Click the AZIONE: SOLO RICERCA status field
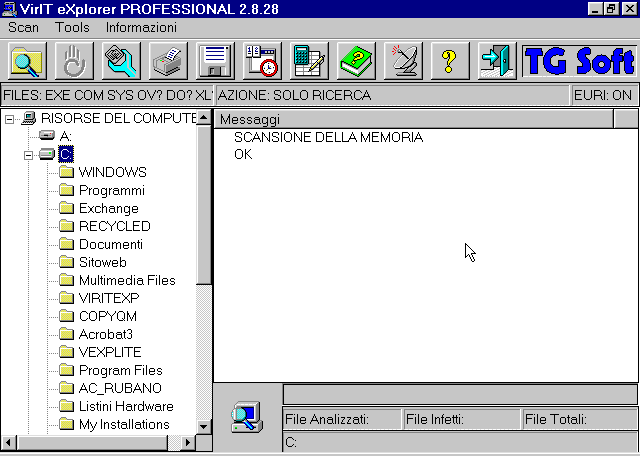 coord(392,96)
